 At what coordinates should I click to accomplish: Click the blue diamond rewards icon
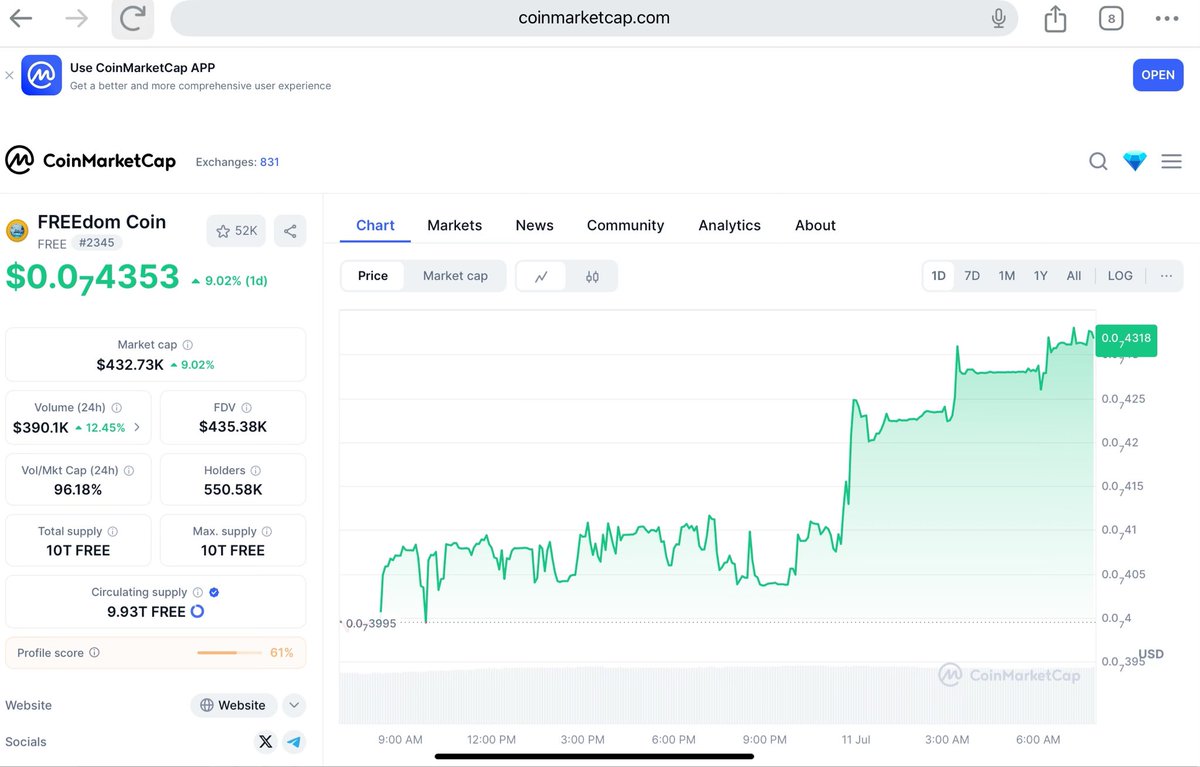point(1135,161)
